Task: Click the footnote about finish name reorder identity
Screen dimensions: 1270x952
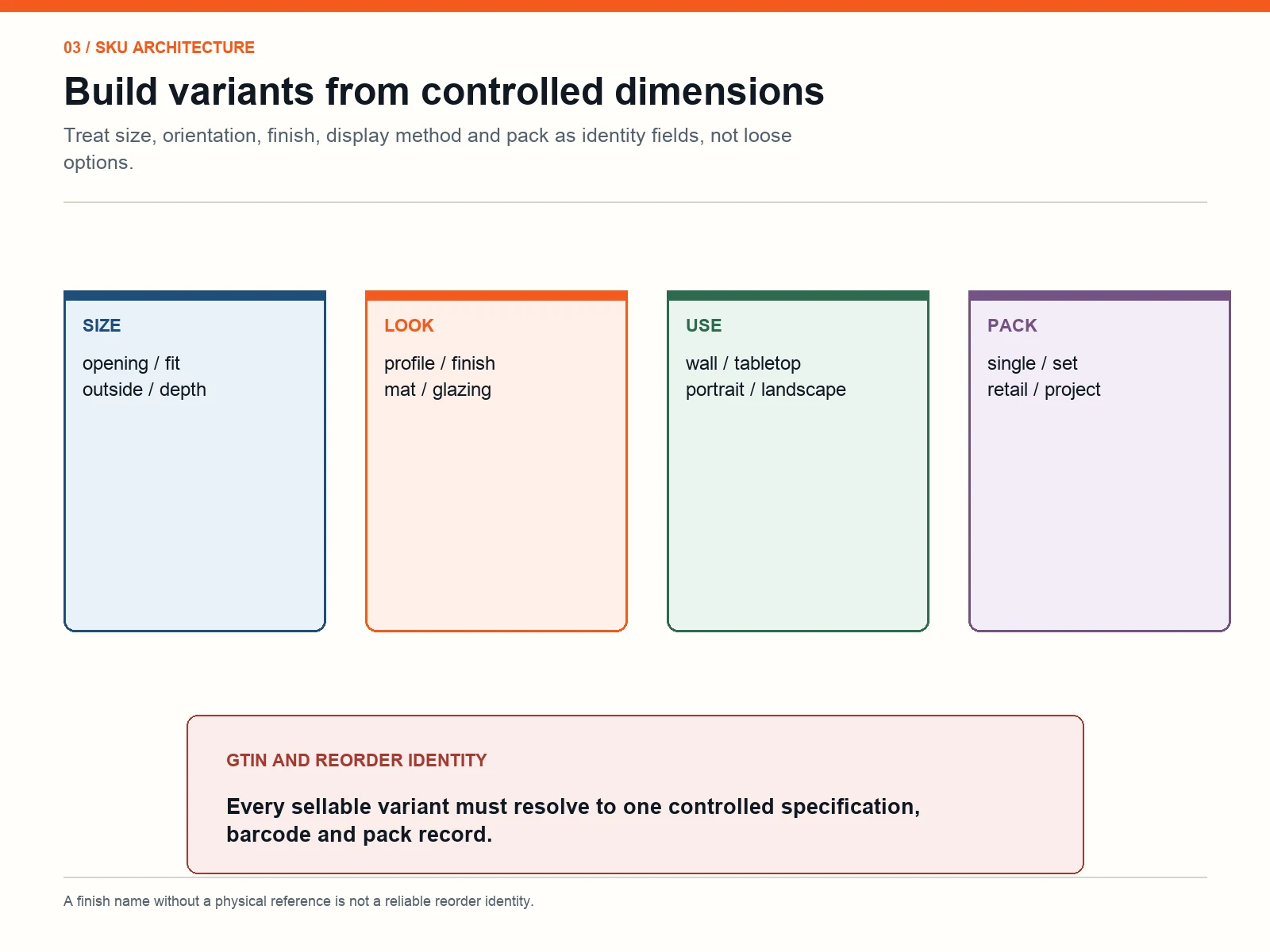Action: 298,901
